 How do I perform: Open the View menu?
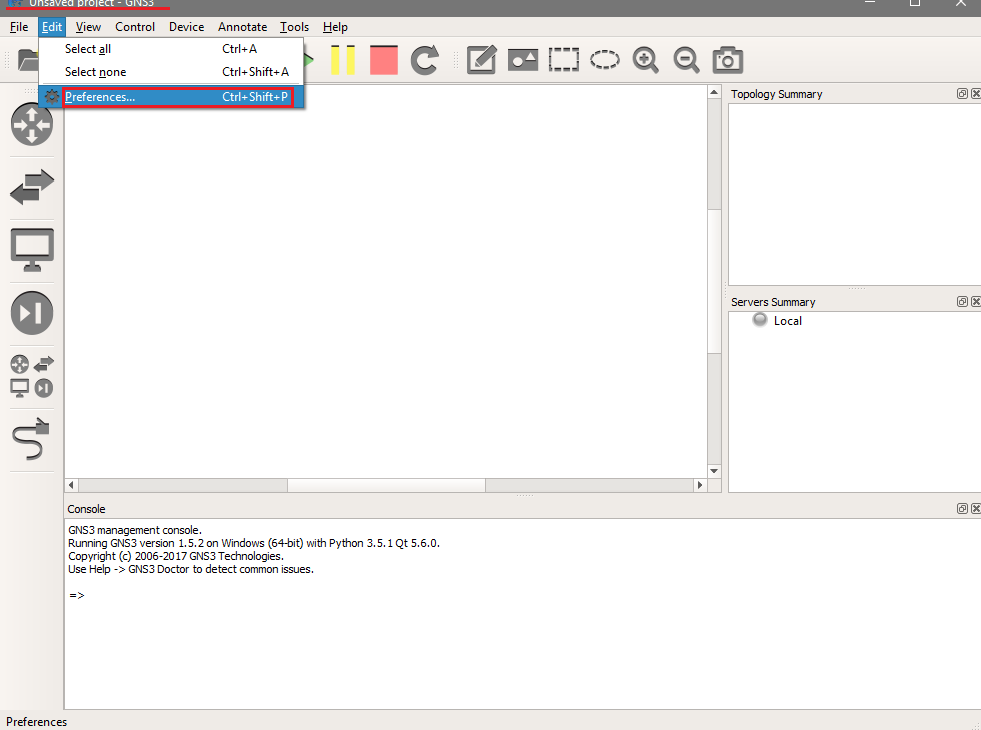tap(88, 27)
